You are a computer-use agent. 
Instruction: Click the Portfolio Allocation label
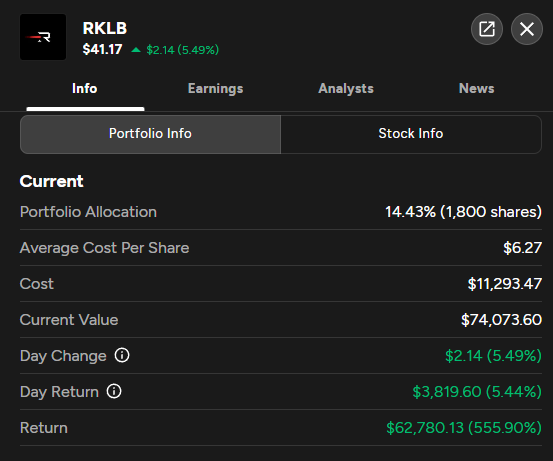pyautogui.click(x=88, y=212)
